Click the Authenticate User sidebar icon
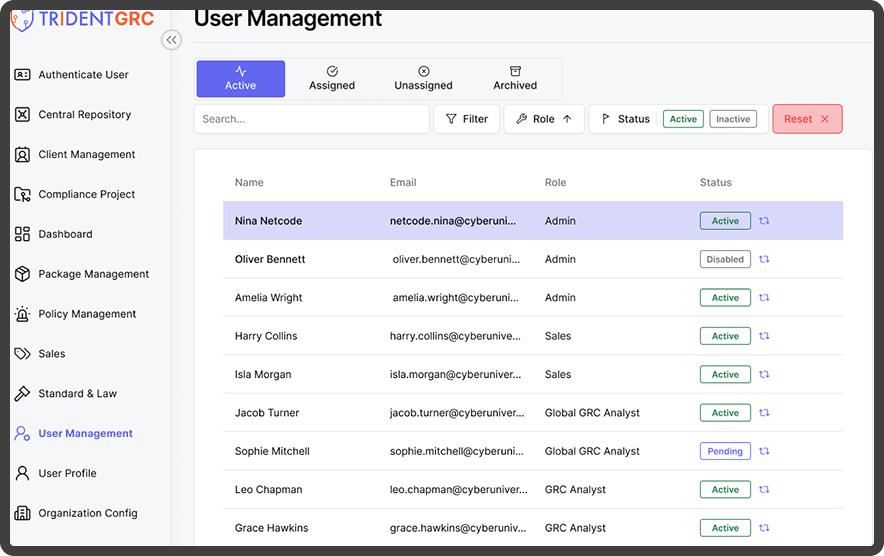Viewport: 884px width, 556px height. click(x=22, y=75)
